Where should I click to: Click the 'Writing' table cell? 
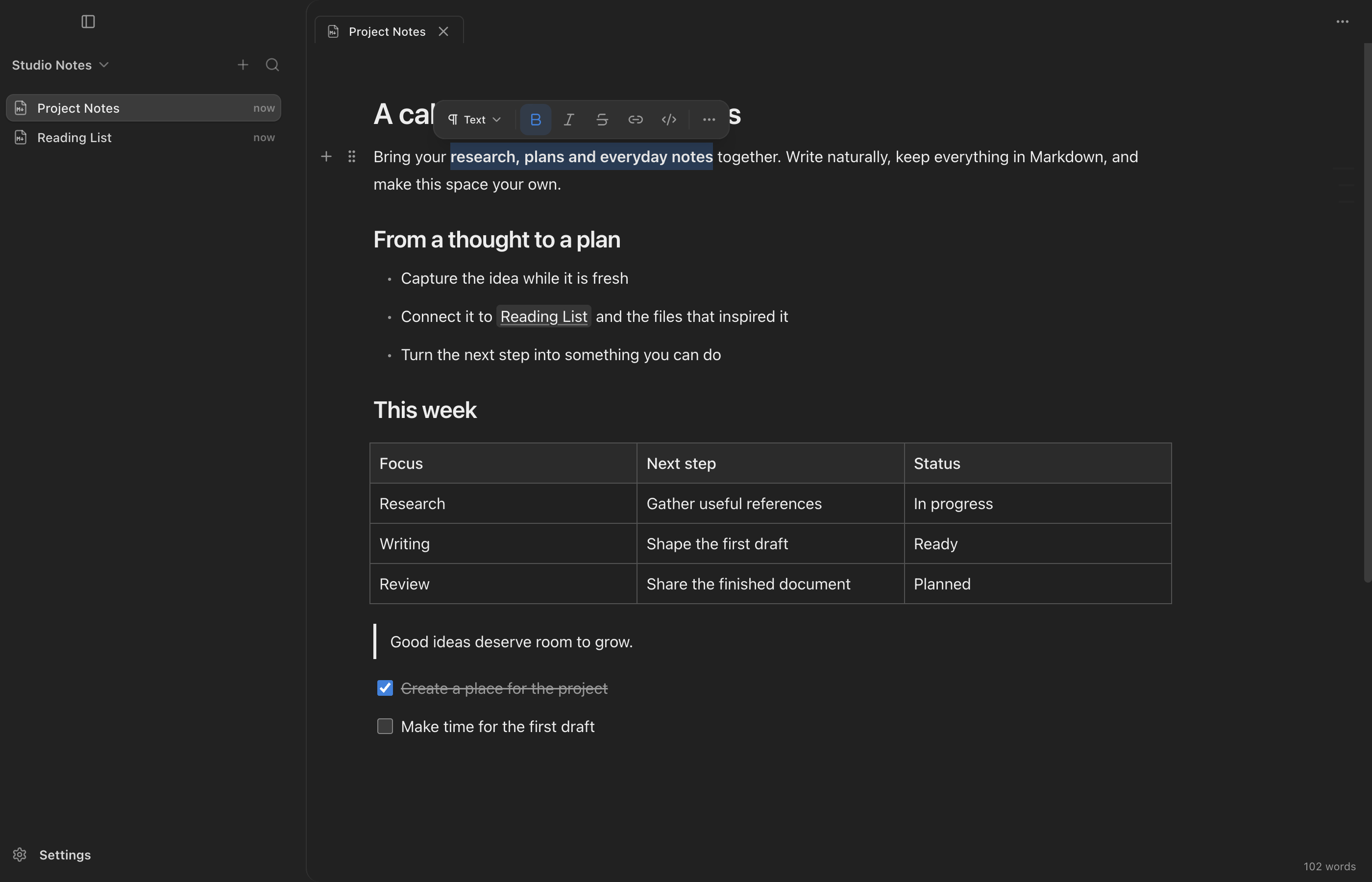(503, 543)
